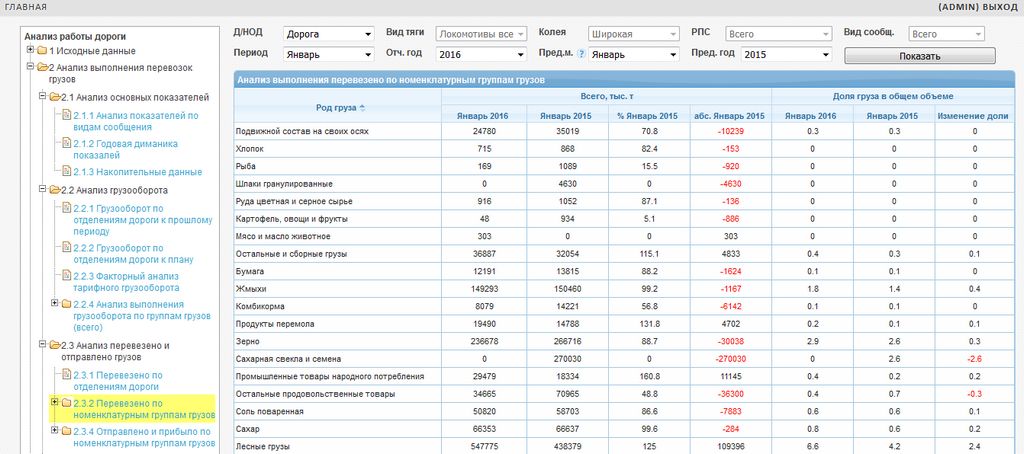1024x454 pixels.
Task: Click the Доля груза в общем объеме header
Action: [x=893, y=96]
